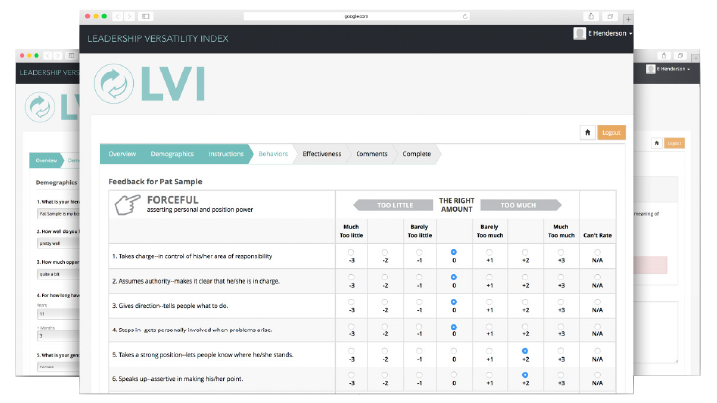Click the LVI logo in the left background window

40,107
